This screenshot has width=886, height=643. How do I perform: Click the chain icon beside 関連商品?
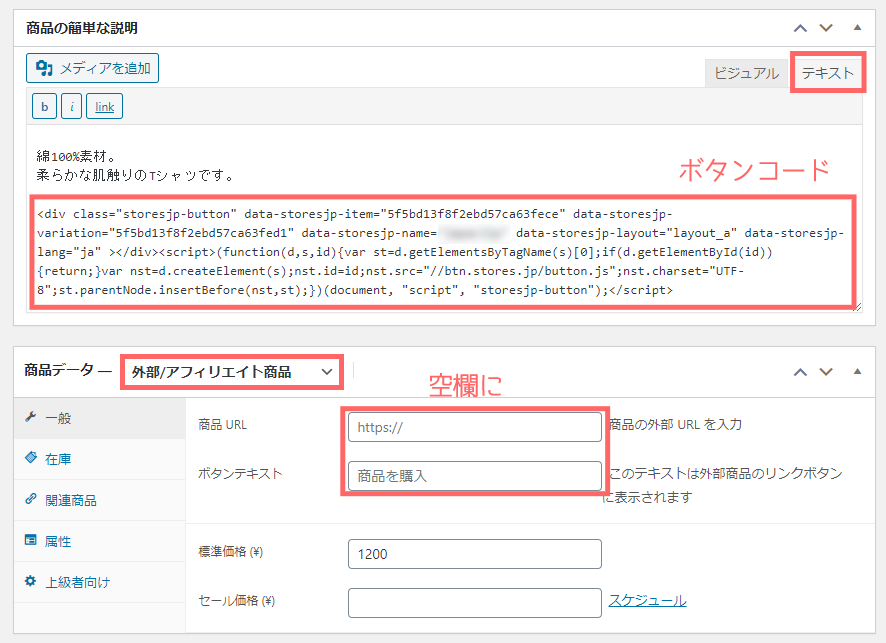pos(31,499)
